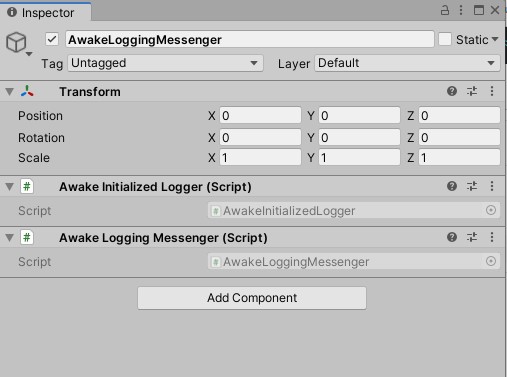Open Awake Initialized Logger context menu

[492, 186]
